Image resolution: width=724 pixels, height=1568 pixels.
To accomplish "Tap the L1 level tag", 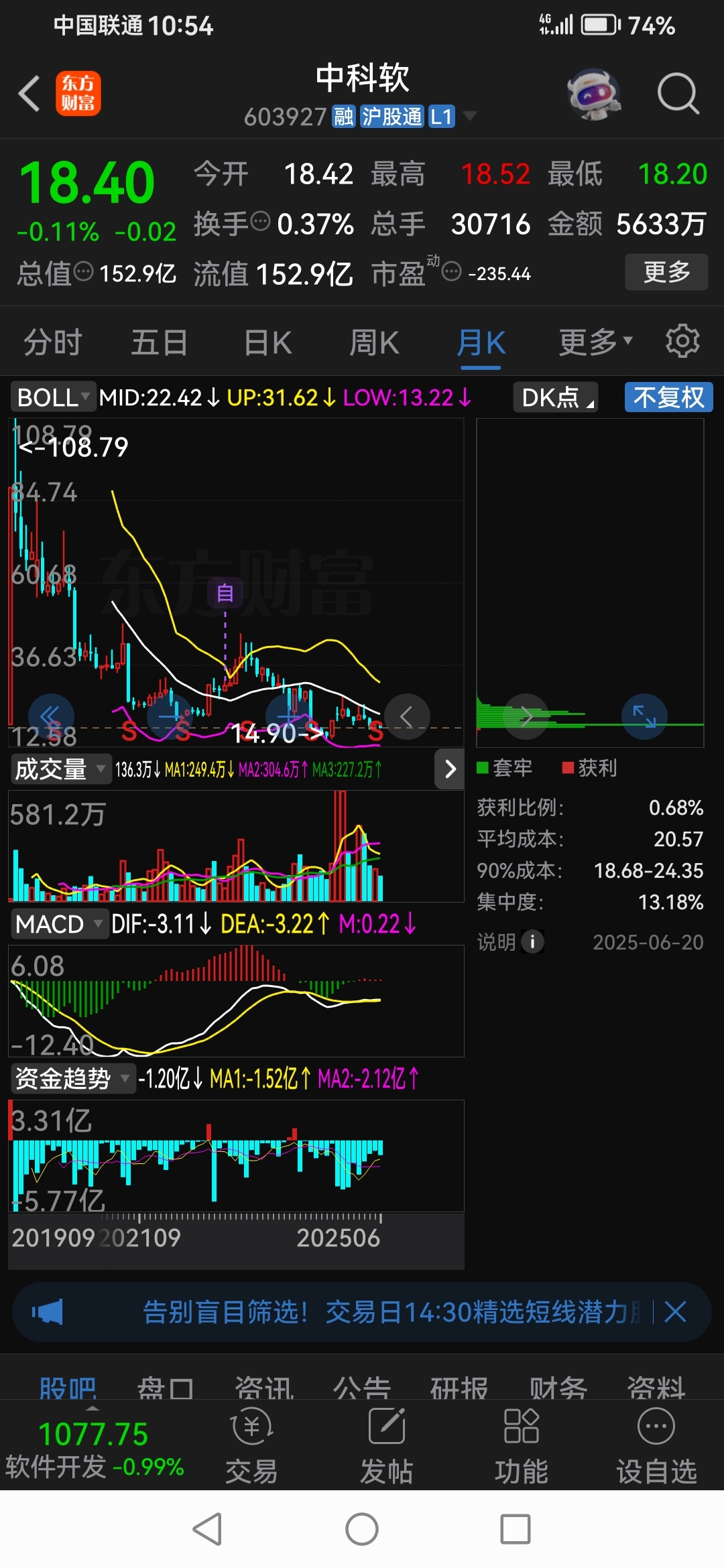I will pyautogui.click(x=442, y=117).
